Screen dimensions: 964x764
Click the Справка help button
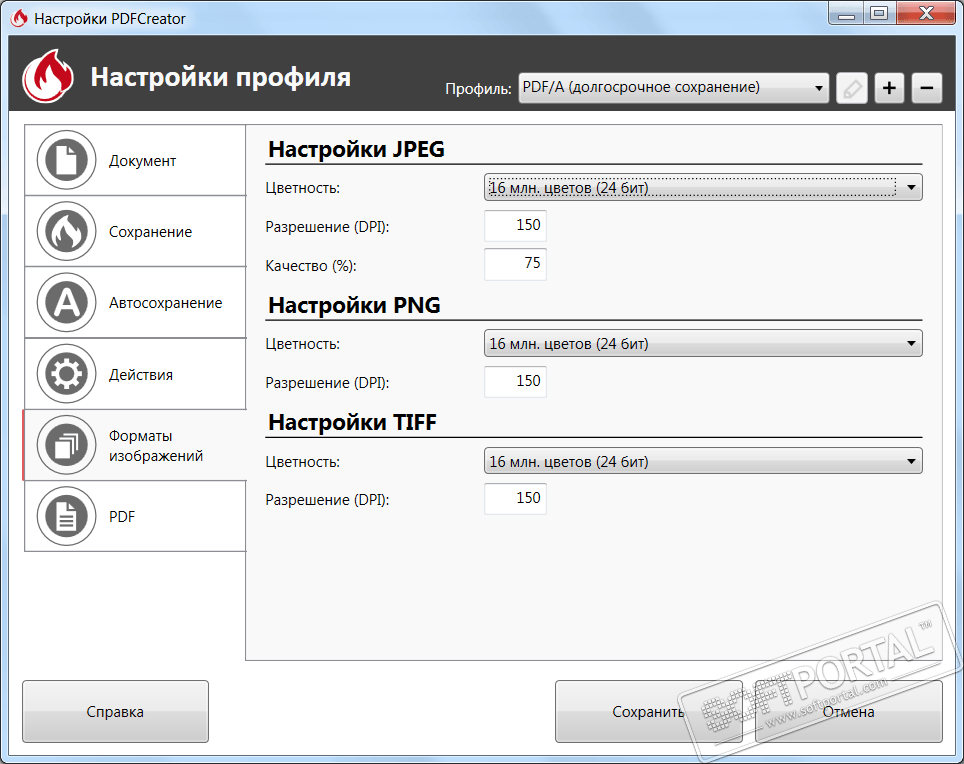(x=115, y=711)
